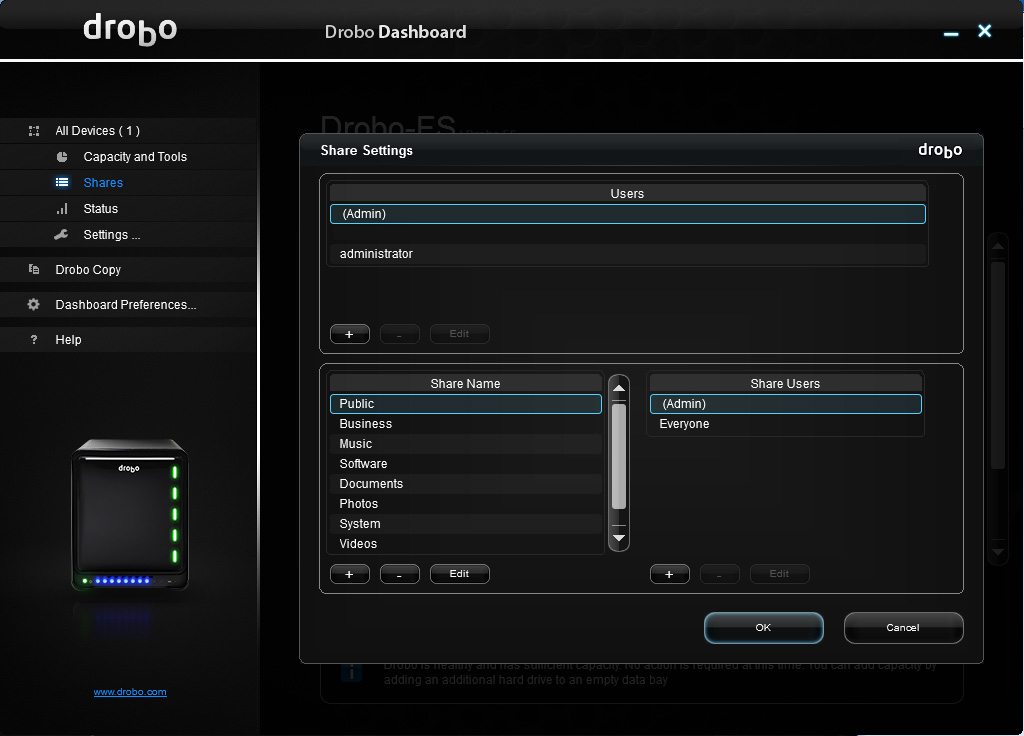The height and width of the screenshot is (736, 1024).
Task: Select the Photos share
Action: click(x=466, y=504)
